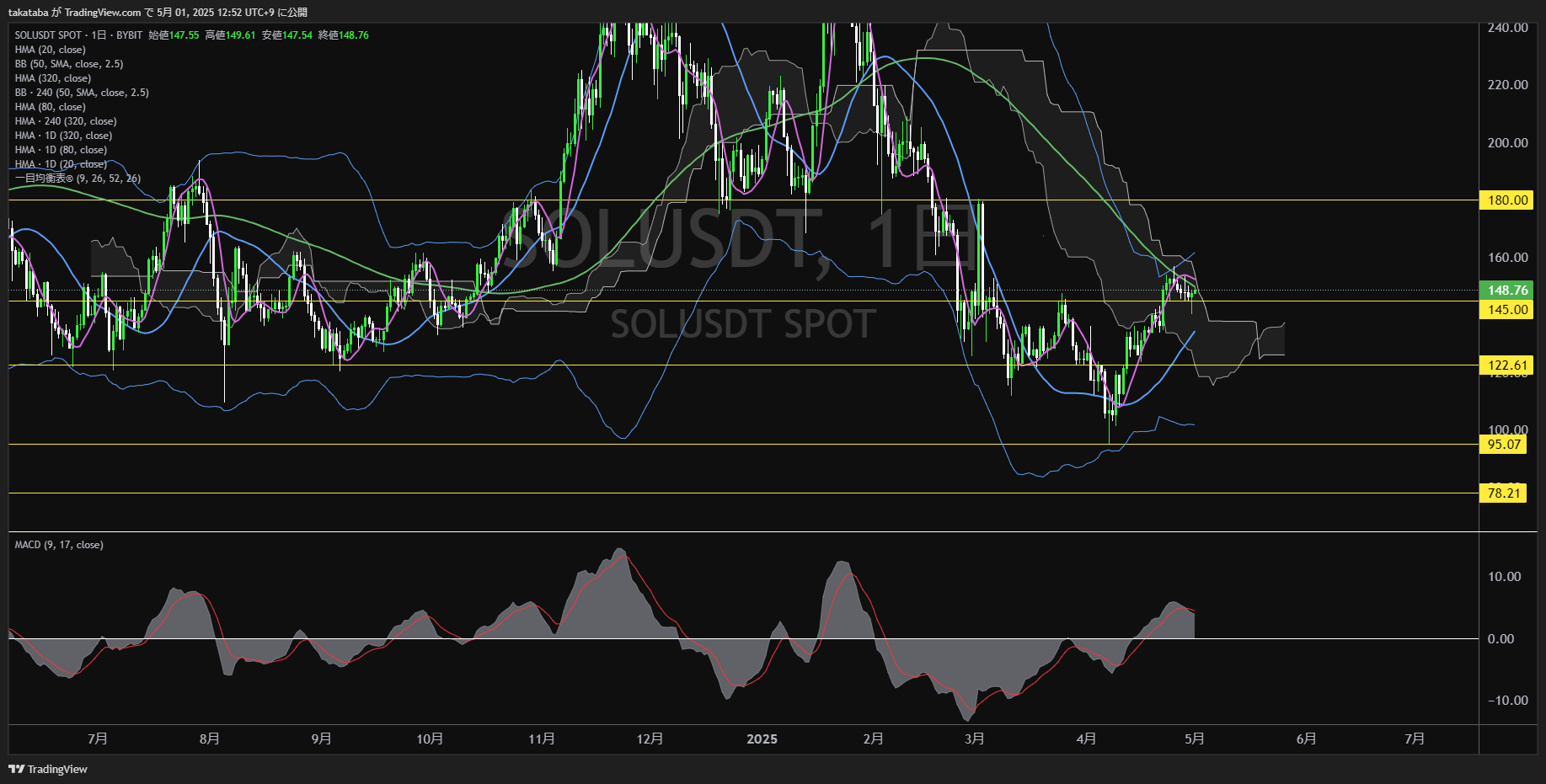
Task: Click the 高値 149.61 high value
Action: 230,35
